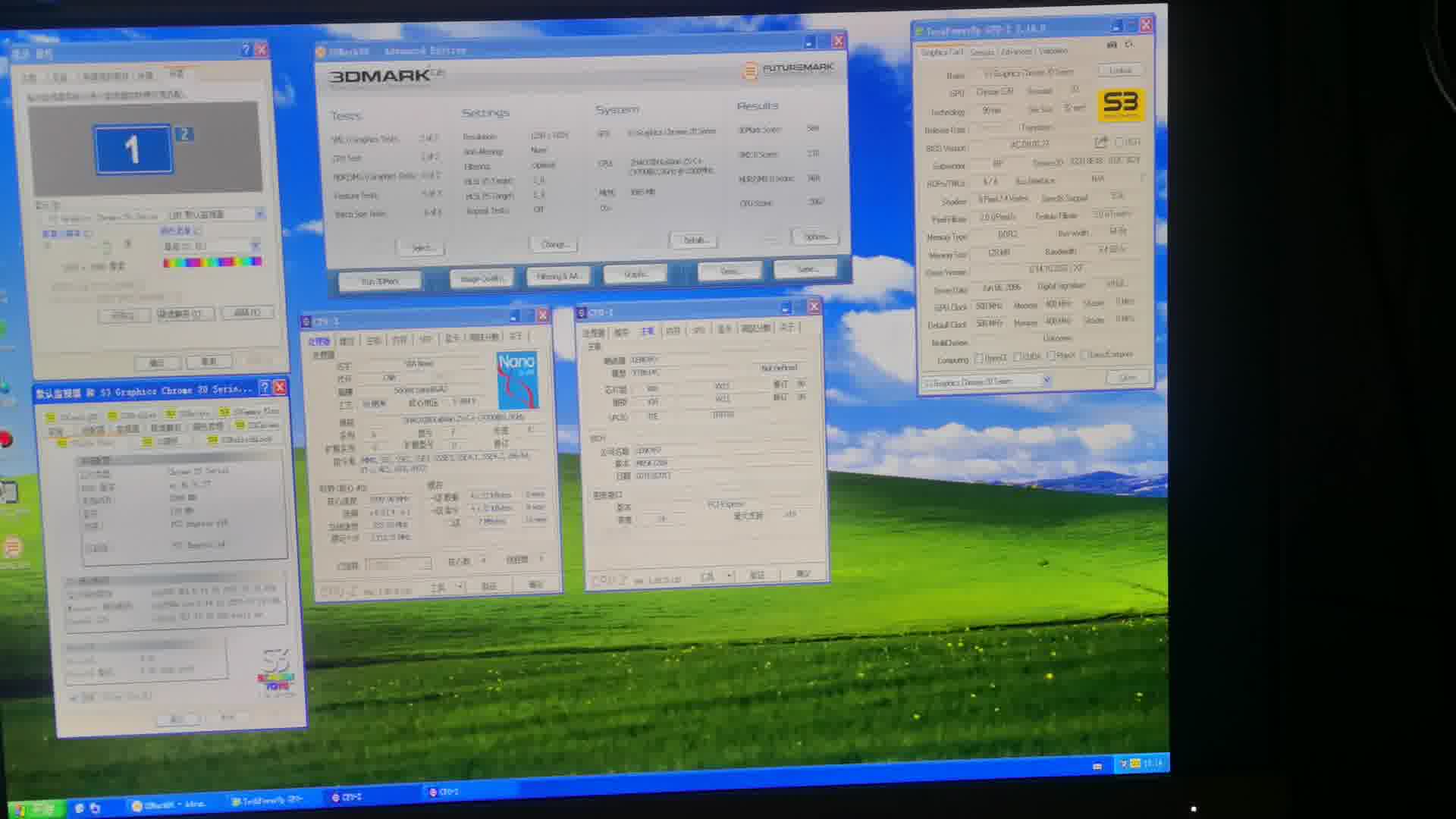Click the yellow S3 Graphics logo
The width and height of the screenshot is (1456, 819).
(1120, 104)
